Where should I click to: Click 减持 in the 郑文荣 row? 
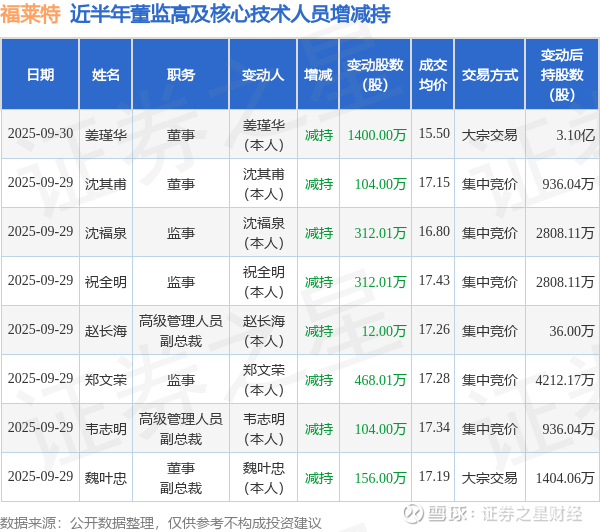point(319,380)
